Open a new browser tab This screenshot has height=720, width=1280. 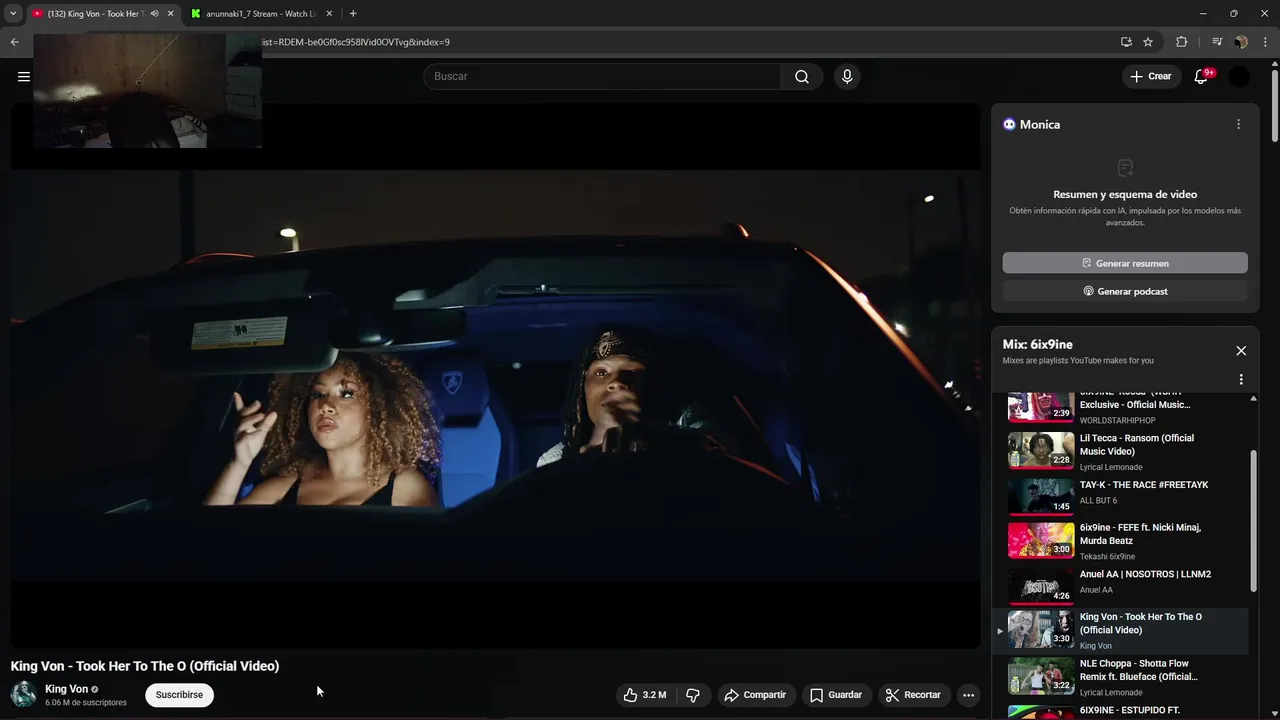[x=353, y=14]
